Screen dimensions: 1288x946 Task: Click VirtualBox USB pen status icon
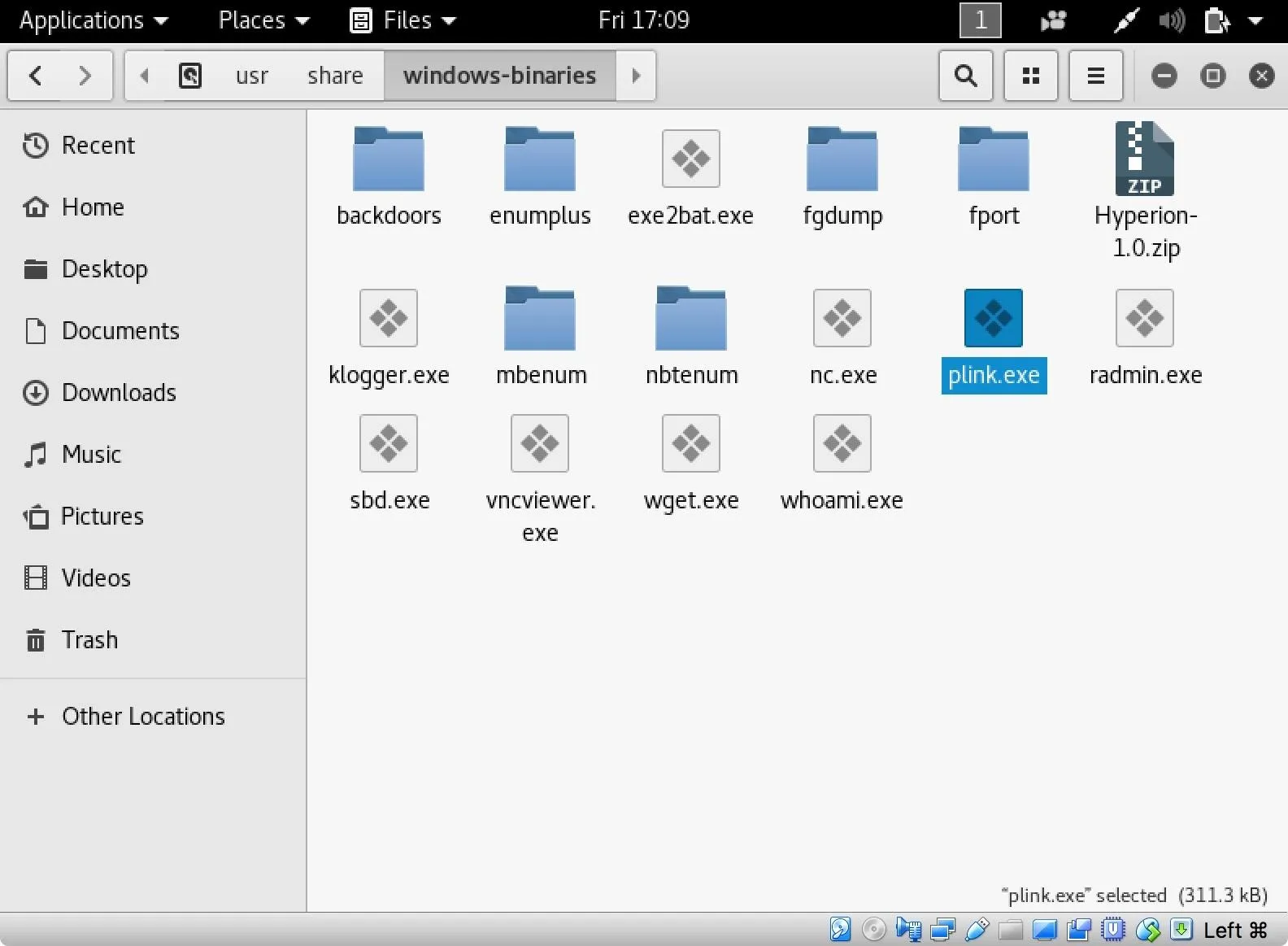point(977,929)
